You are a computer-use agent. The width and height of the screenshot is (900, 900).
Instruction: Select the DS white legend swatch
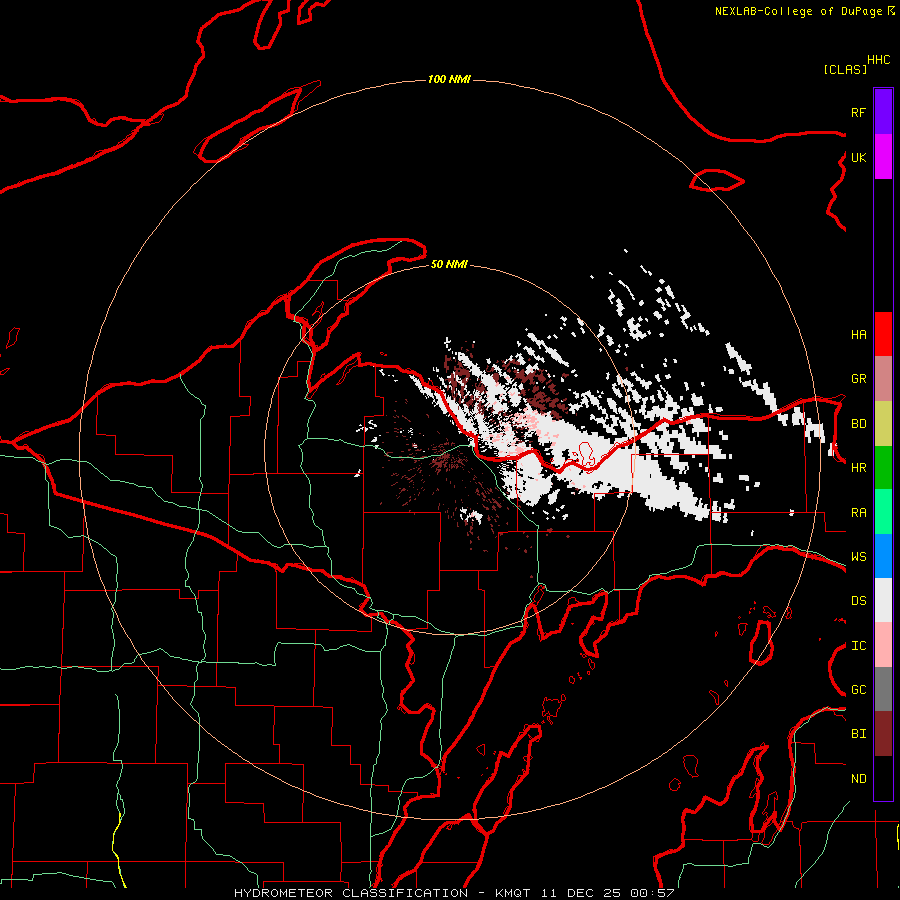point(883,600)
